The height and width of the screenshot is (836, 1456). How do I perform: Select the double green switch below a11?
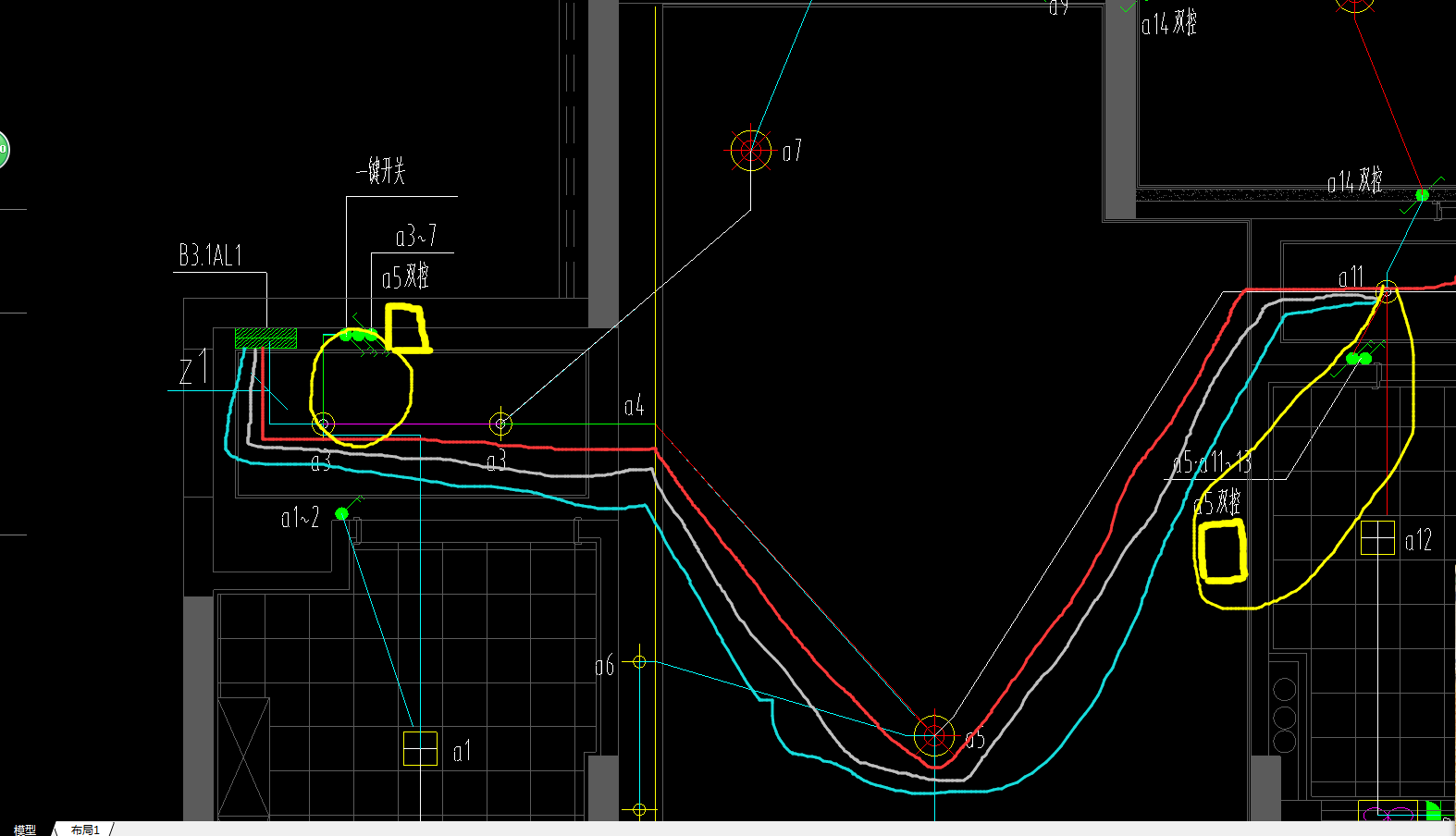(1359, 358)
